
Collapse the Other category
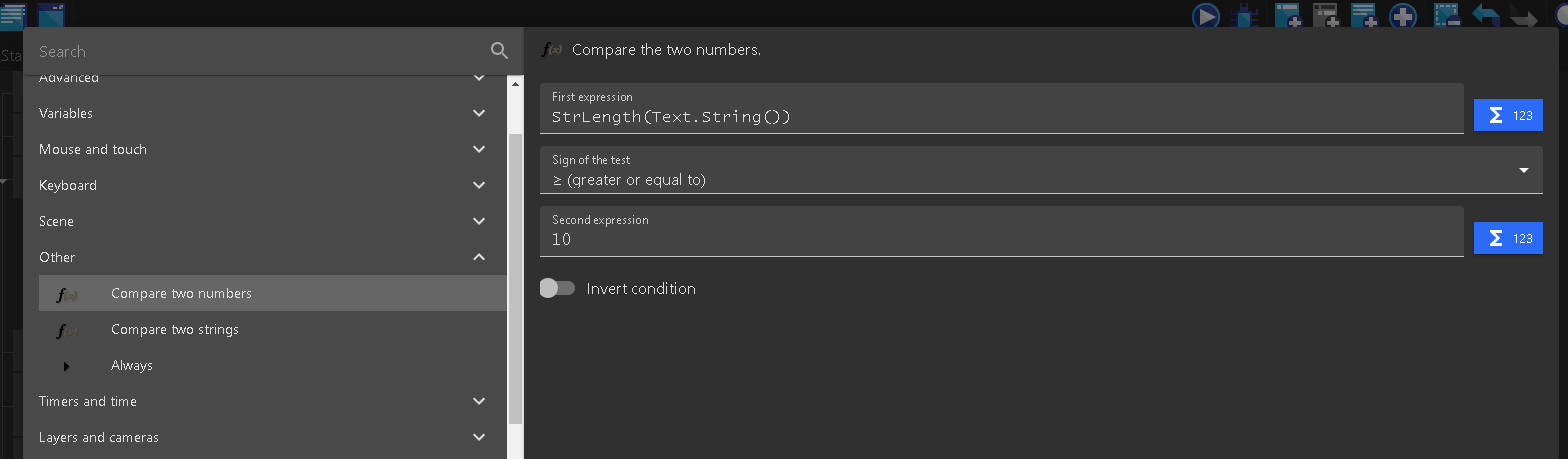(x=265, y=257)
